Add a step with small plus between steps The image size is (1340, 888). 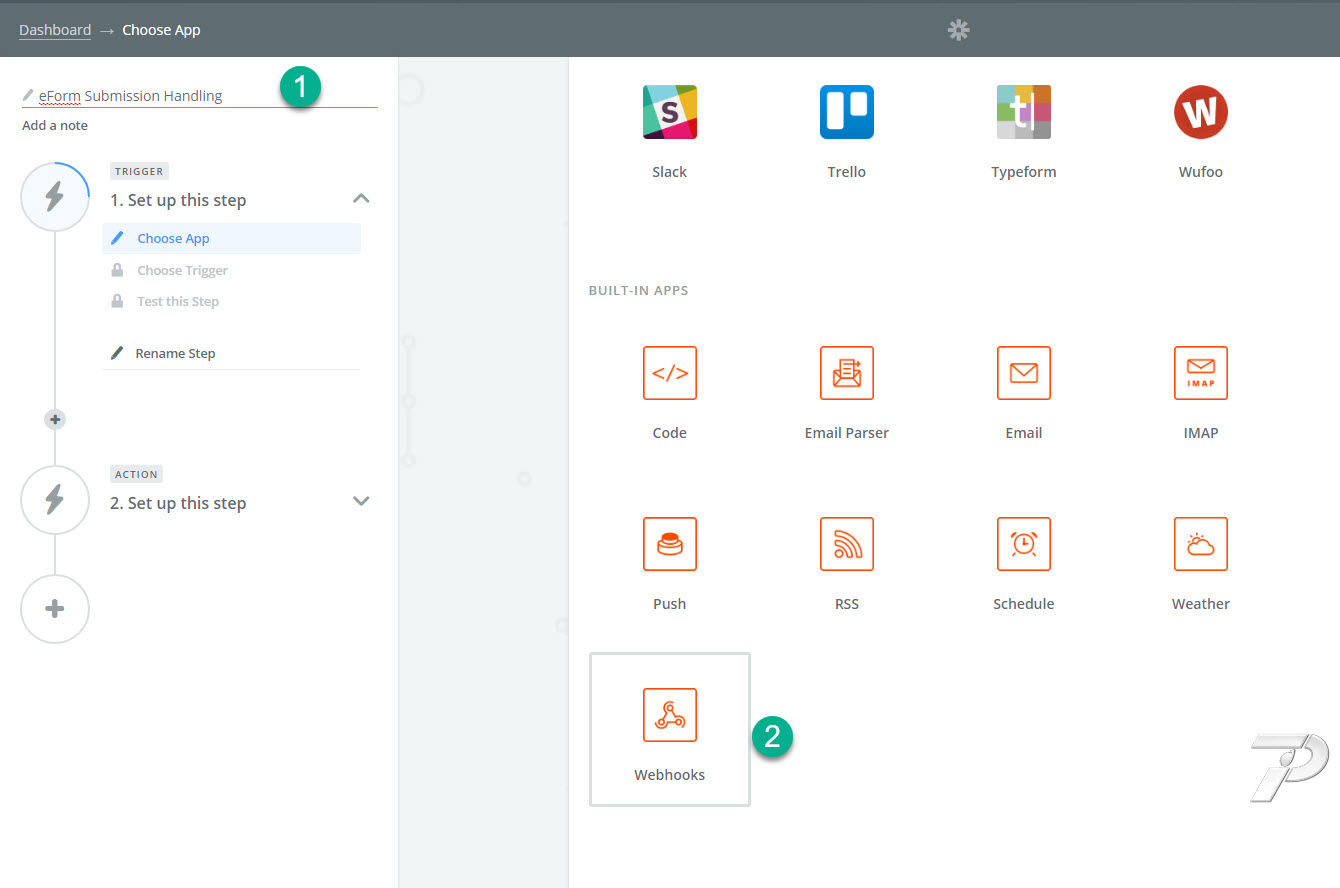[55, 419]
